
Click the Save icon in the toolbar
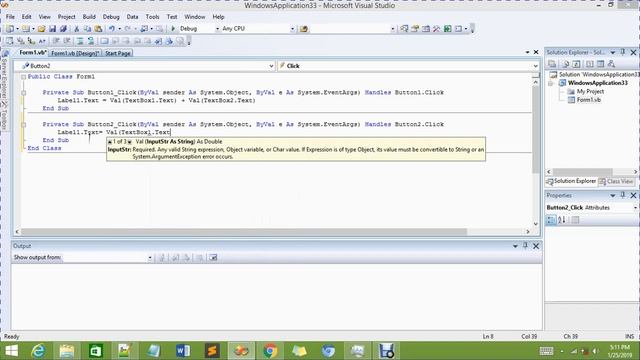click(52, 29)
